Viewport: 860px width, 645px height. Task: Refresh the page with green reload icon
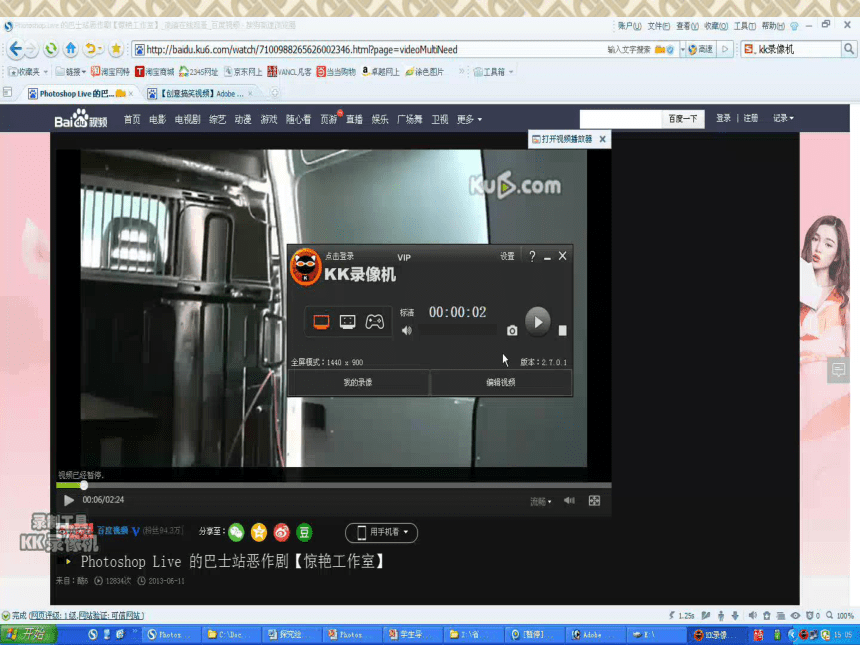[51, 49]
